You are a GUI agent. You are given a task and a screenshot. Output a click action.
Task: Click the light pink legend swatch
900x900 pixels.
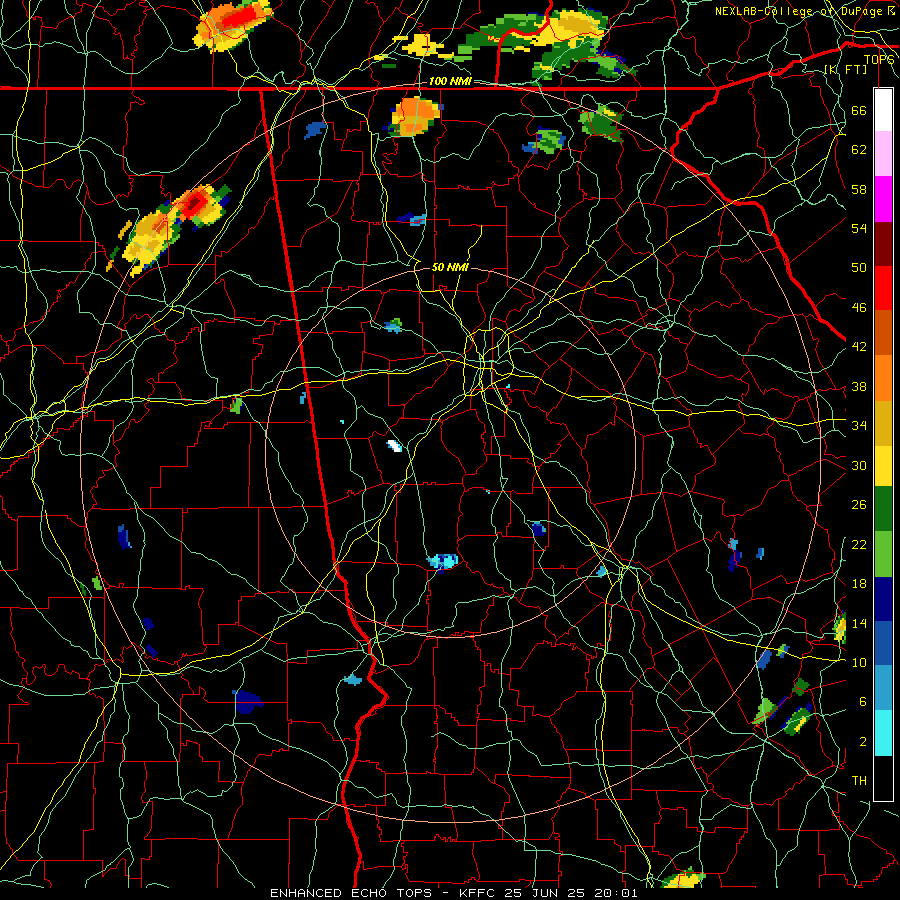point(883,154)
